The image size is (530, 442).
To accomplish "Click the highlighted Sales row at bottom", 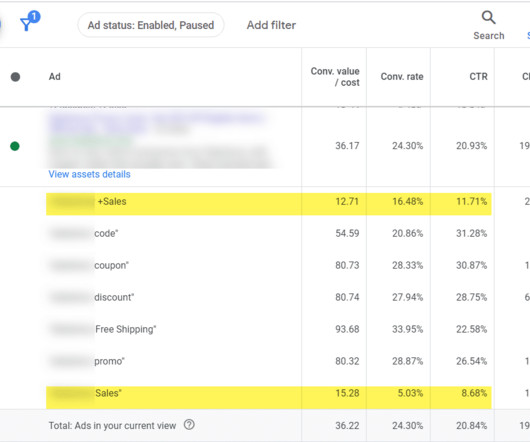I will tap(269, 397).
